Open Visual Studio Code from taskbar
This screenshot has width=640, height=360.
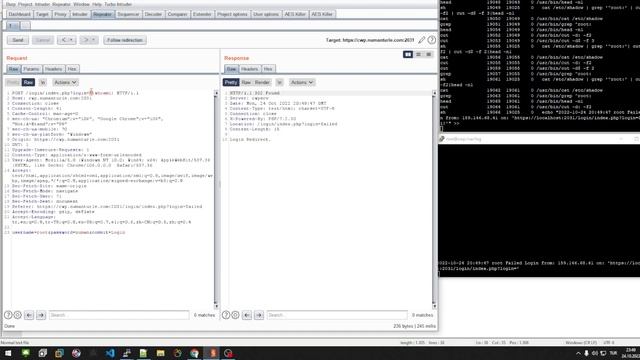pyautogui.click(x=110, y=353)
